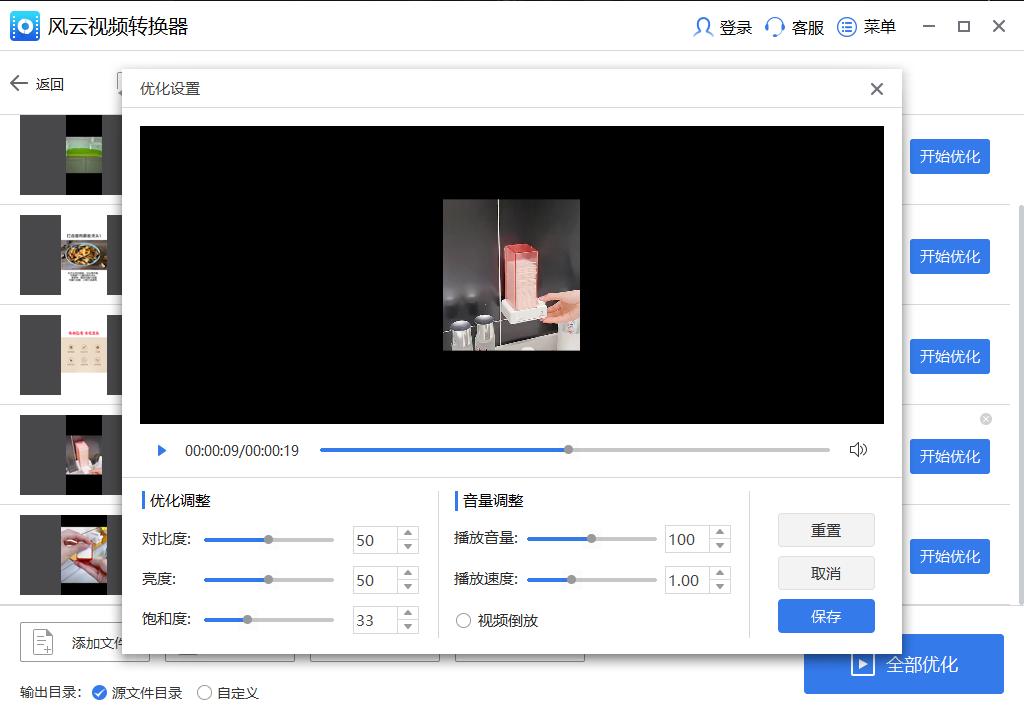Decrease 播放音量 value with down stepper

[718, 545]
